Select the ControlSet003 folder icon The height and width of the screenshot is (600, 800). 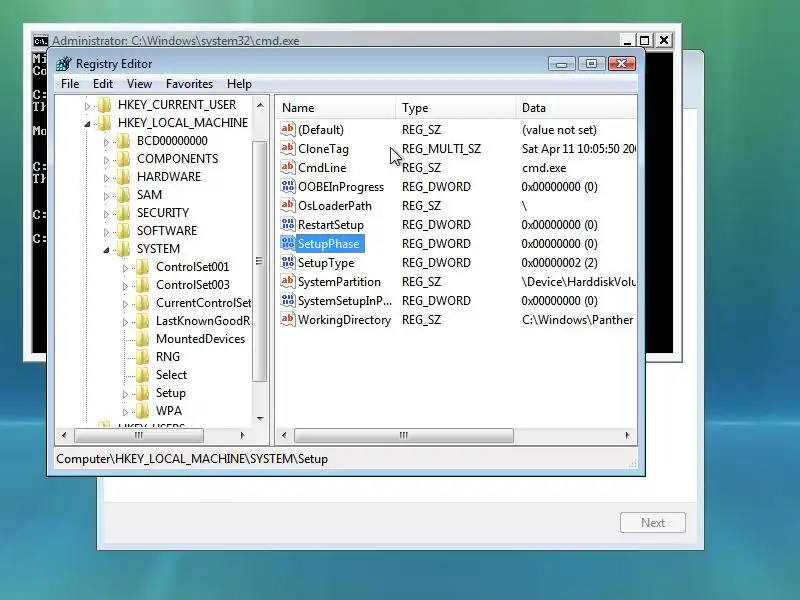pos(143,285)
